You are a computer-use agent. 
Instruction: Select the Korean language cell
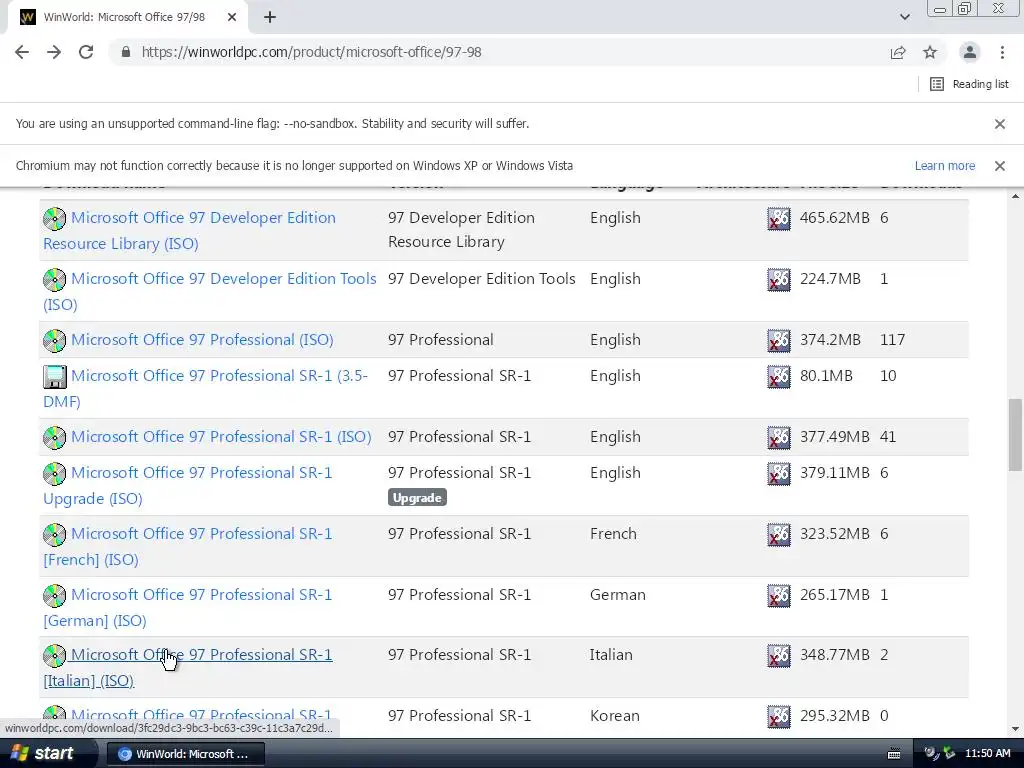(615, 716)
